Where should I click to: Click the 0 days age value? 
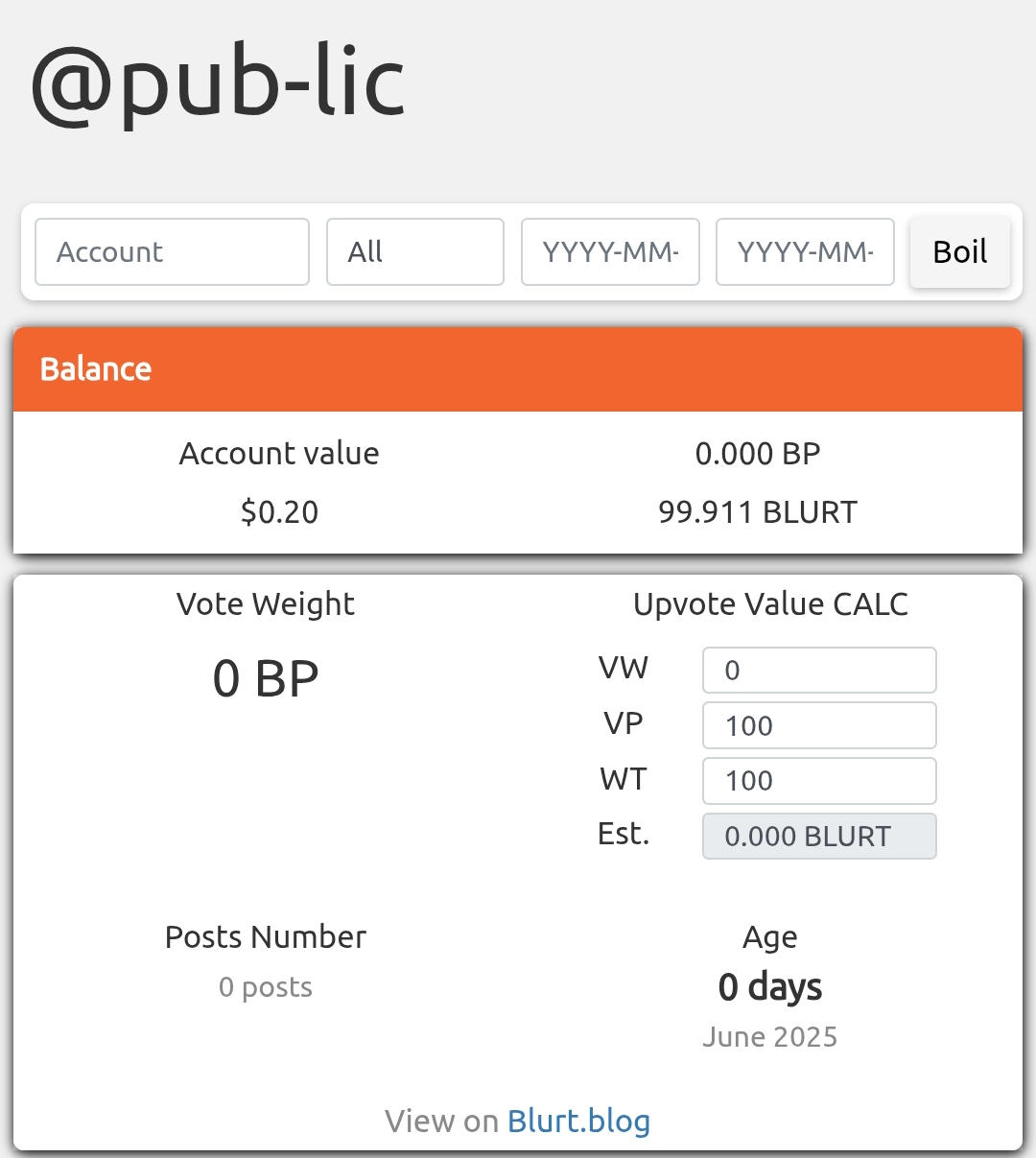coord(770,987)
